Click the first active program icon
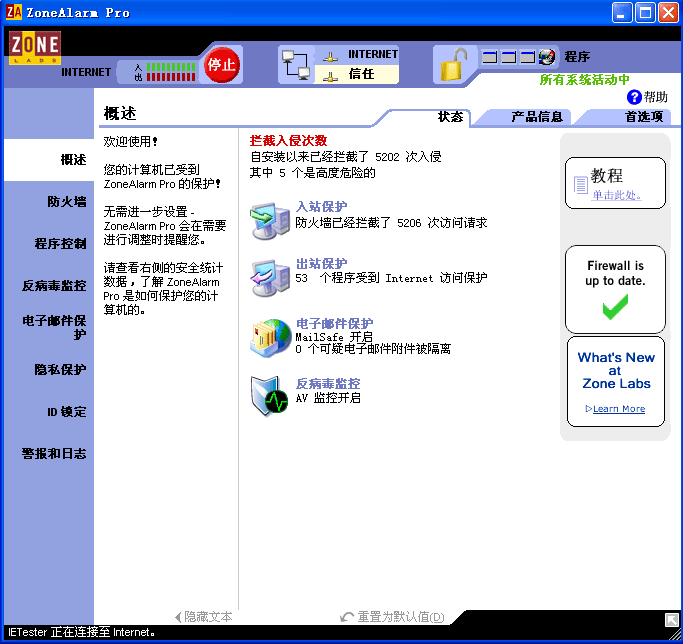Screen dimensions: 683x644 pyautogui.click(x=490, y=57)
